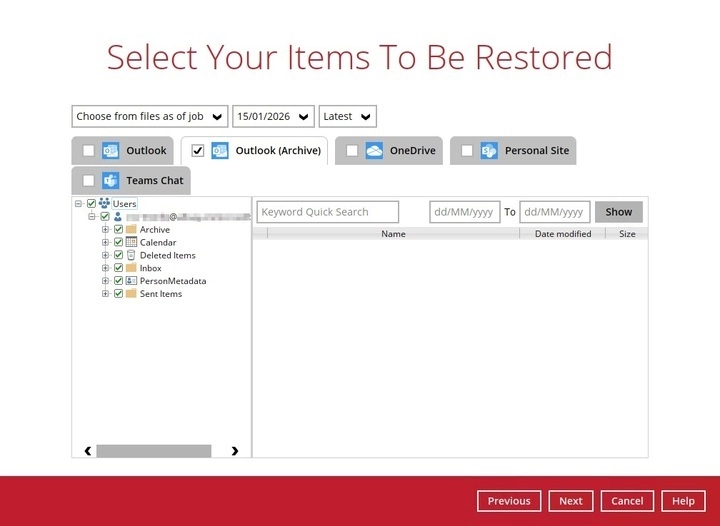720x526 pixels.
Task: Uncheck the Calendar checkbox
Action: [x=118, y=242]
